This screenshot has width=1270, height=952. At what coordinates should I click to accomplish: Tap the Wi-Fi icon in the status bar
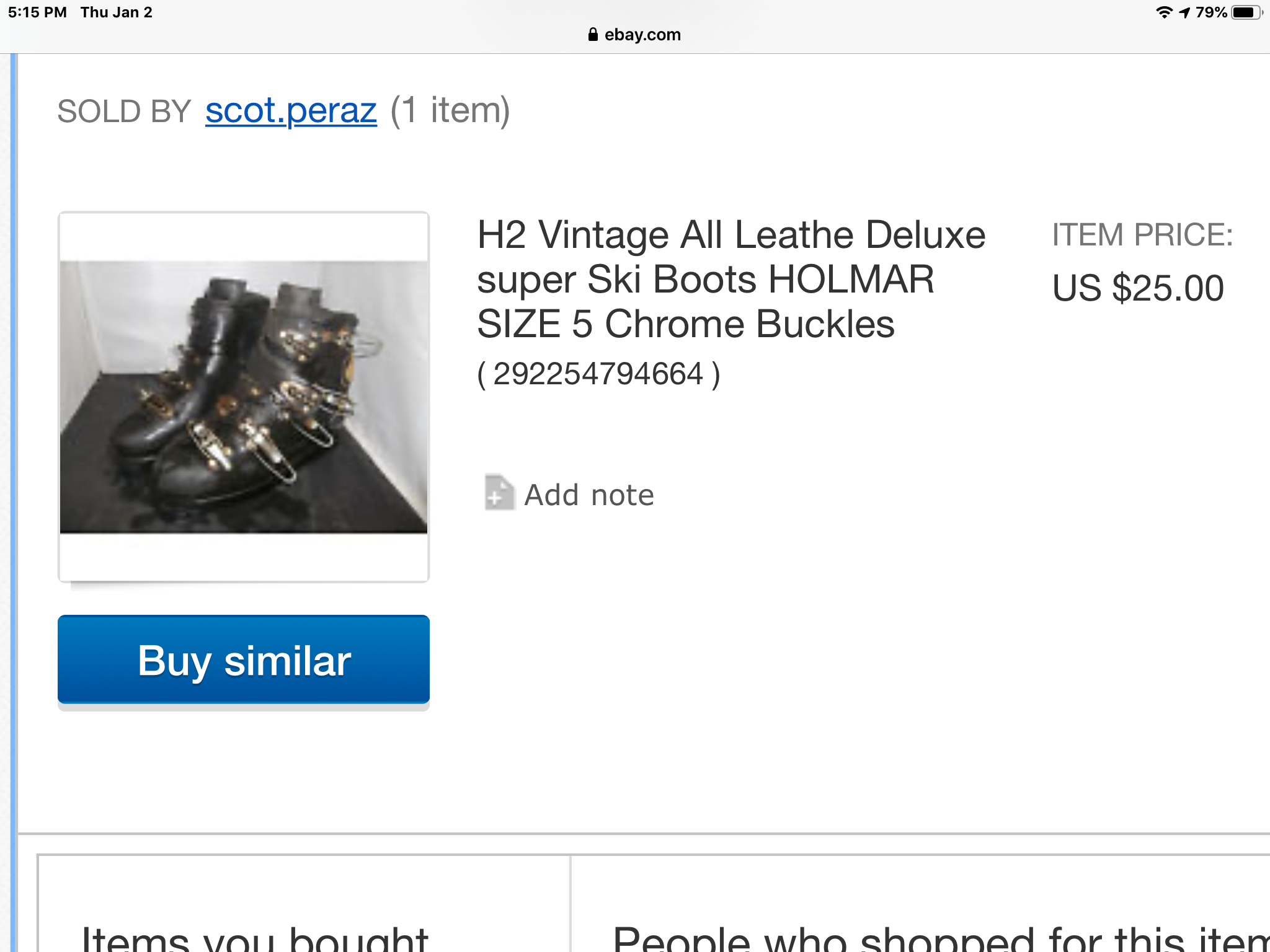1163,11
